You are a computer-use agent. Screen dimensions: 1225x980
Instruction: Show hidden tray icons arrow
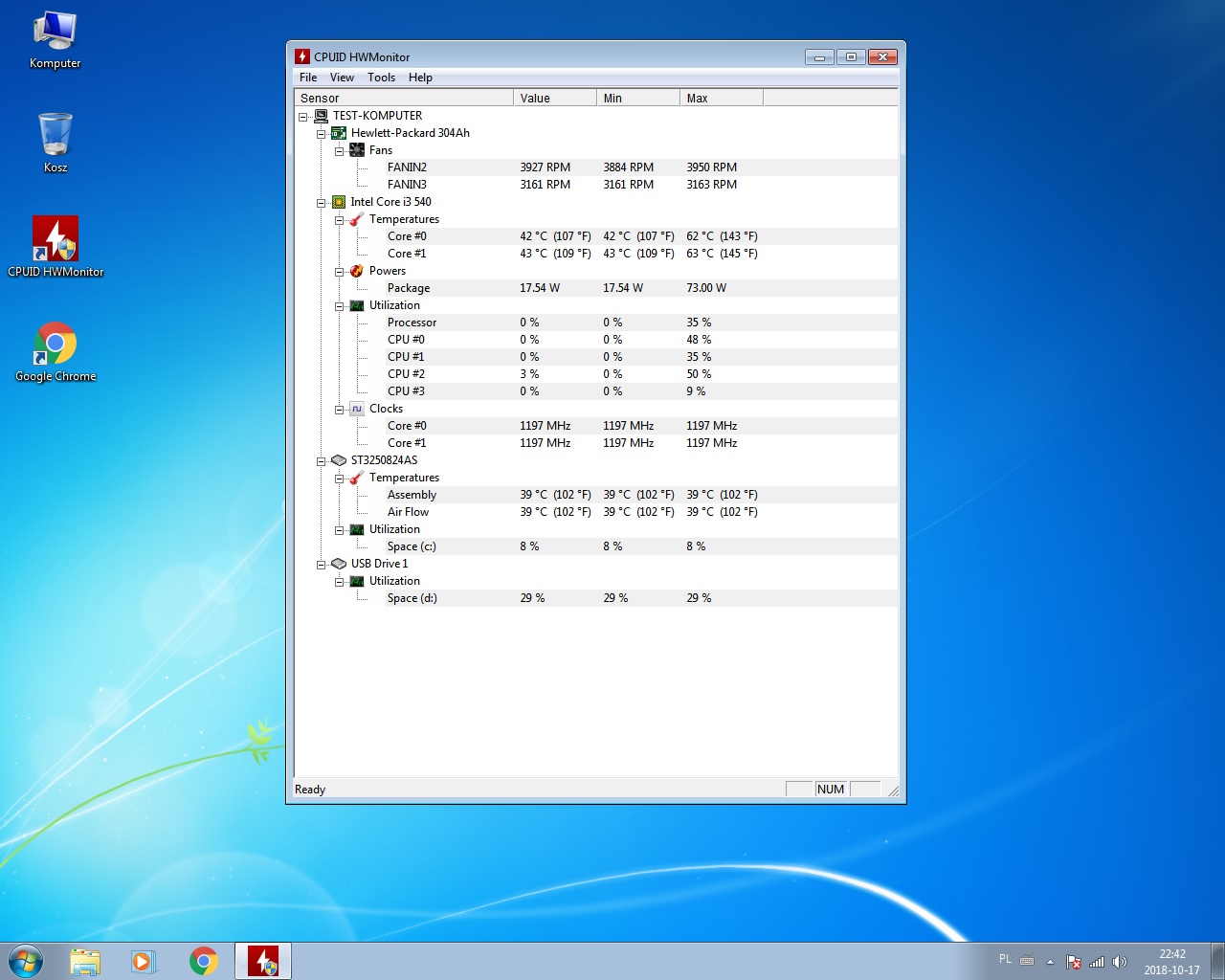1050,962
